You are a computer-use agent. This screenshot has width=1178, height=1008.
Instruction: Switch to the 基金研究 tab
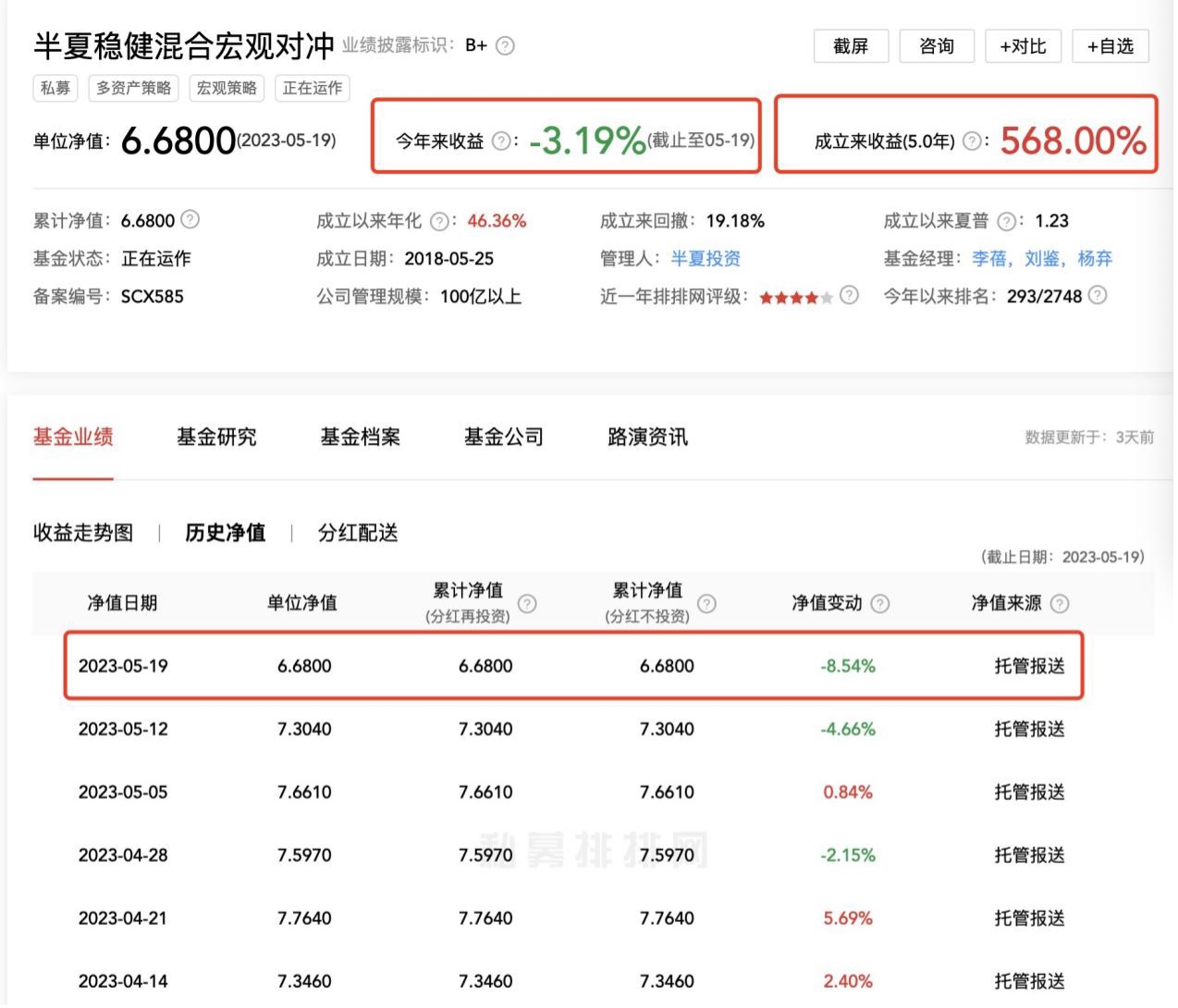(x=216, y=437)
